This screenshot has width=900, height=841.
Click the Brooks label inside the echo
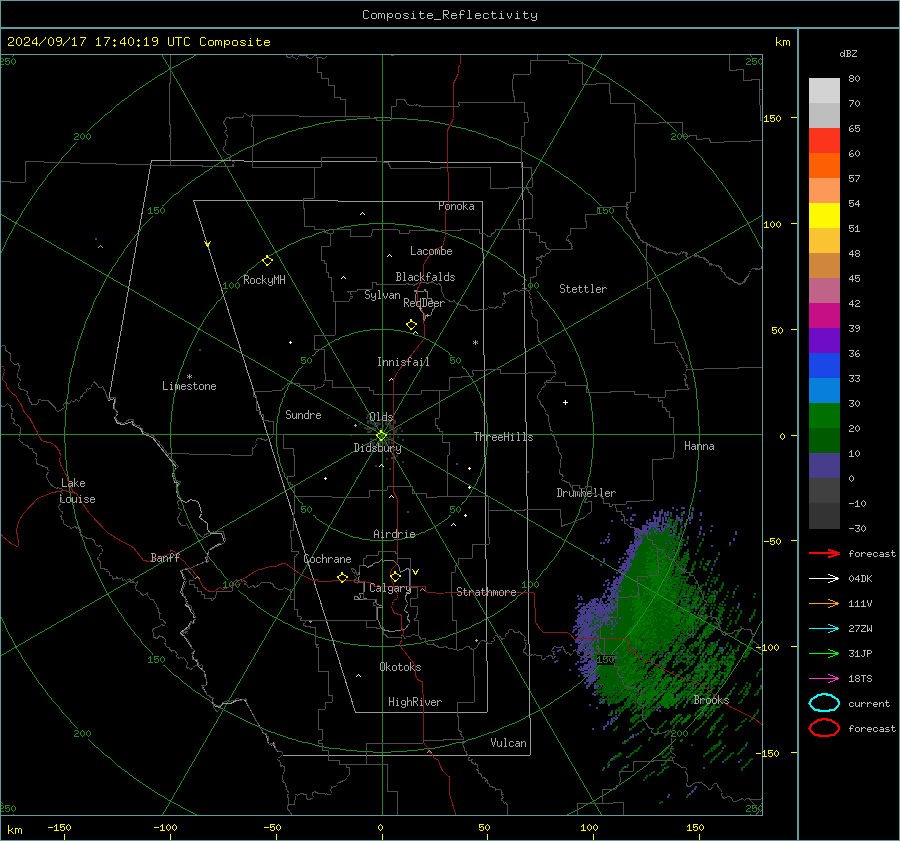pos(711,700)
